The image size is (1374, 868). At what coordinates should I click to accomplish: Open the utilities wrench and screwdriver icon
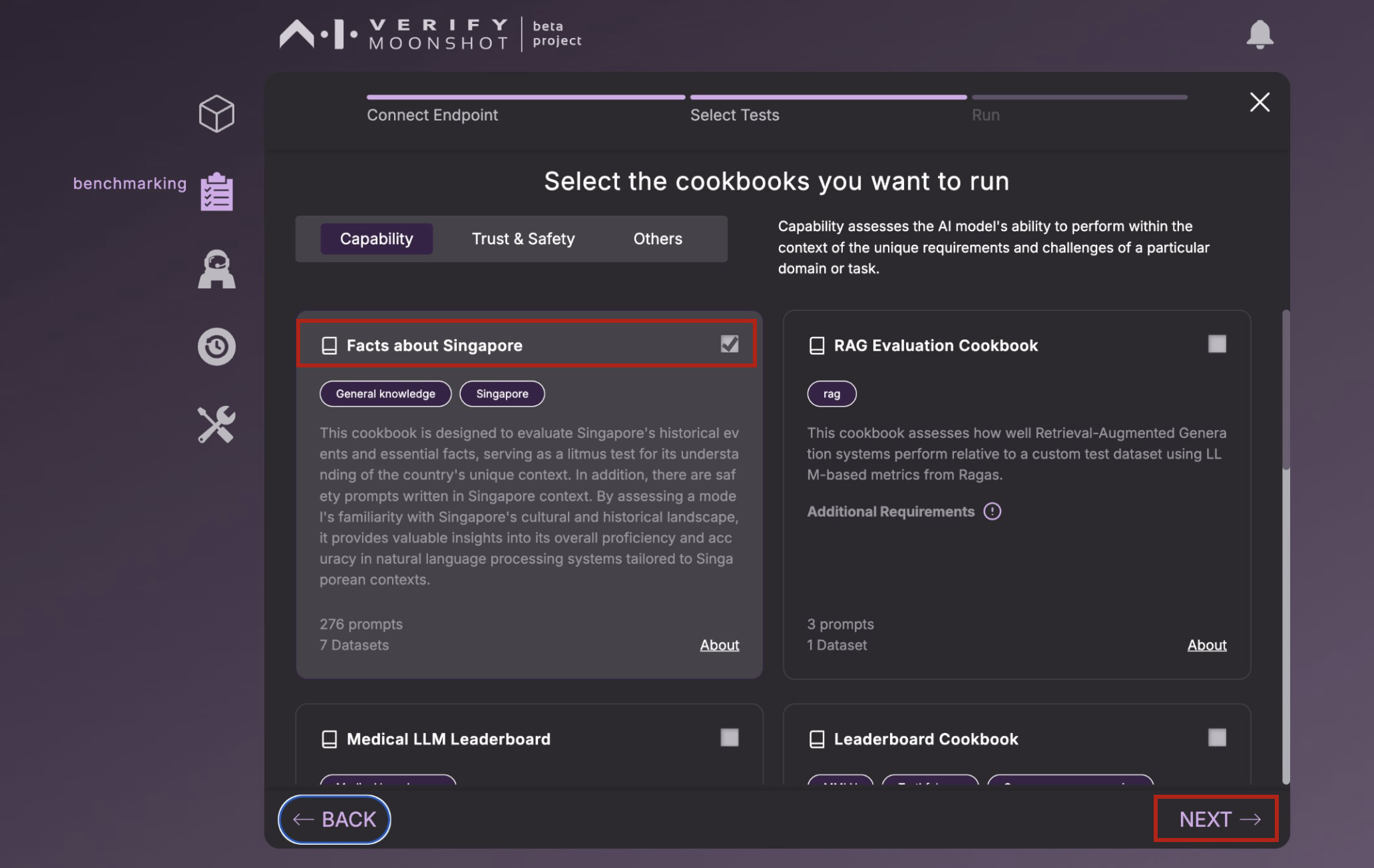[x=216, y=424]
